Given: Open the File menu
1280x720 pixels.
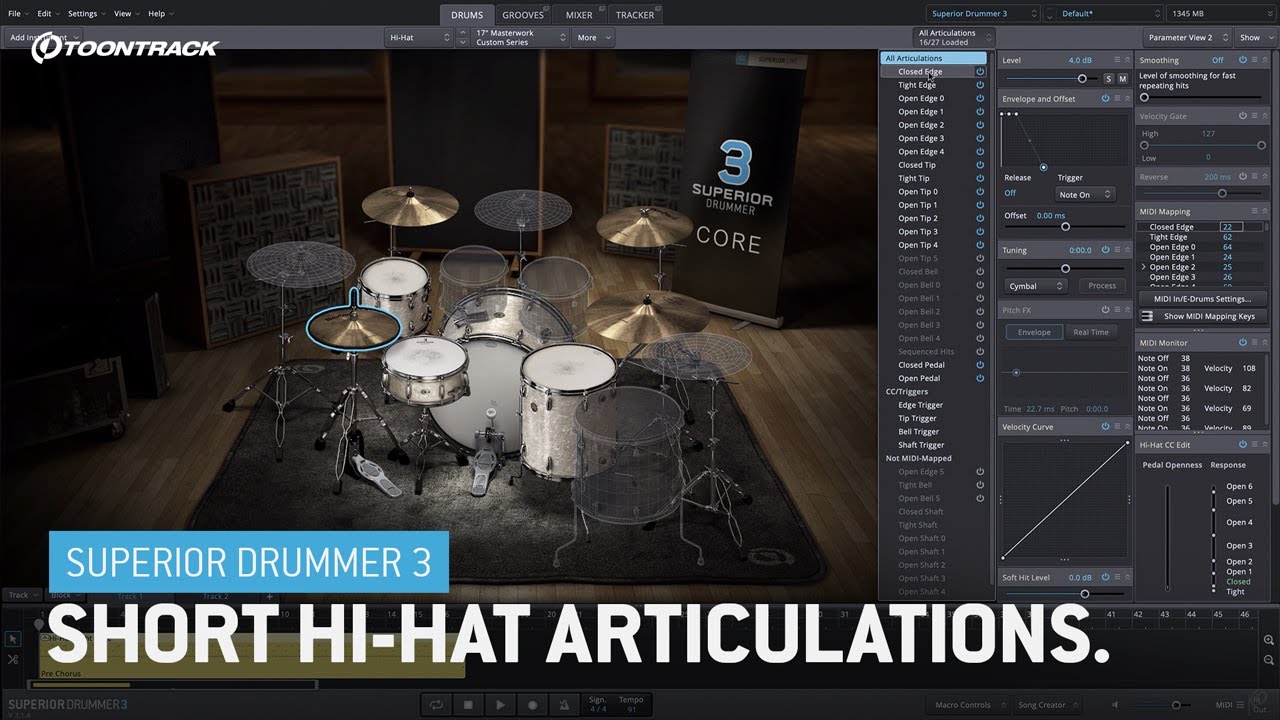Looking at the screenshot, I should [x=17, y=14].
